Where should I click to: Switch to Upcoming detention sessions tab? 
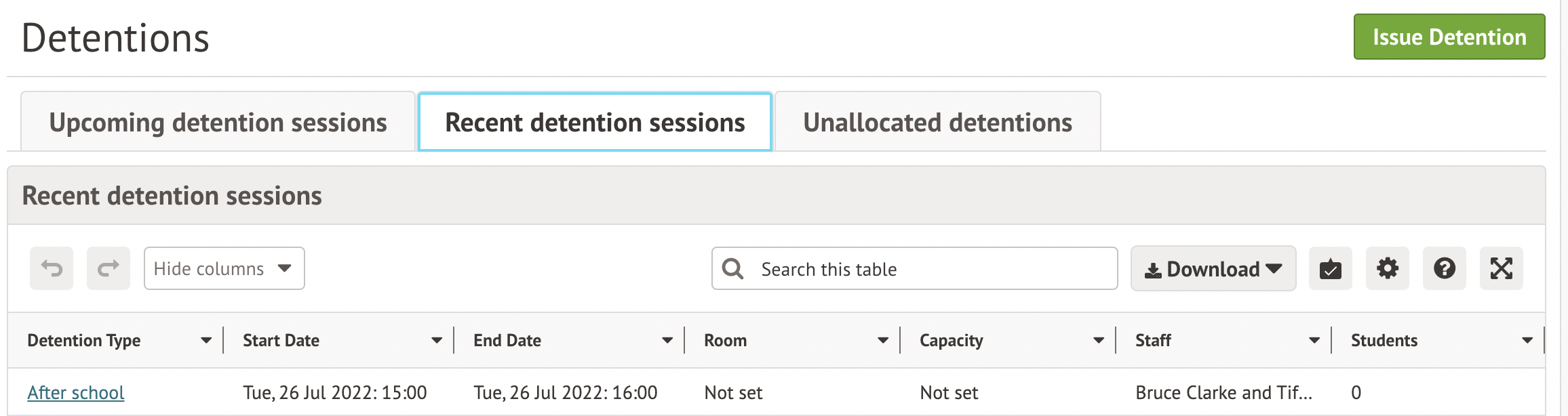point(218,123)
